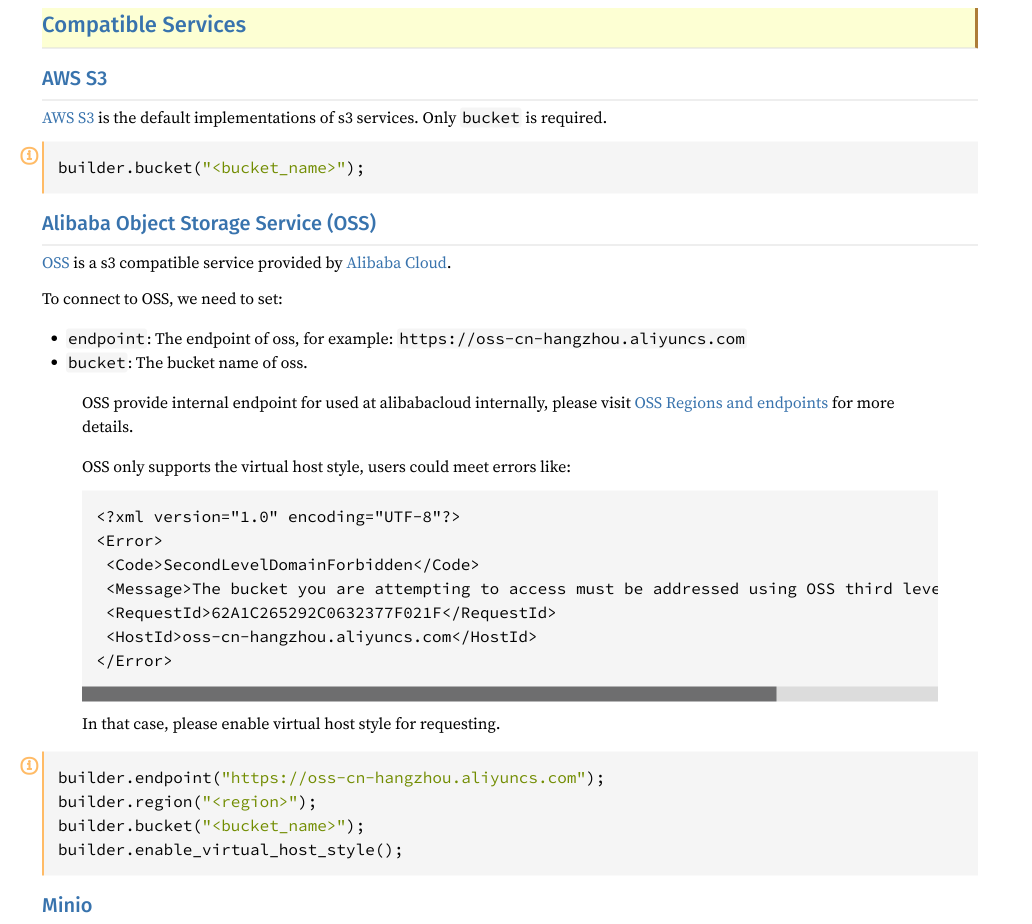Screen dimensions: 1032x924
Task: Click the XML error code block
Action: point(510,588)
